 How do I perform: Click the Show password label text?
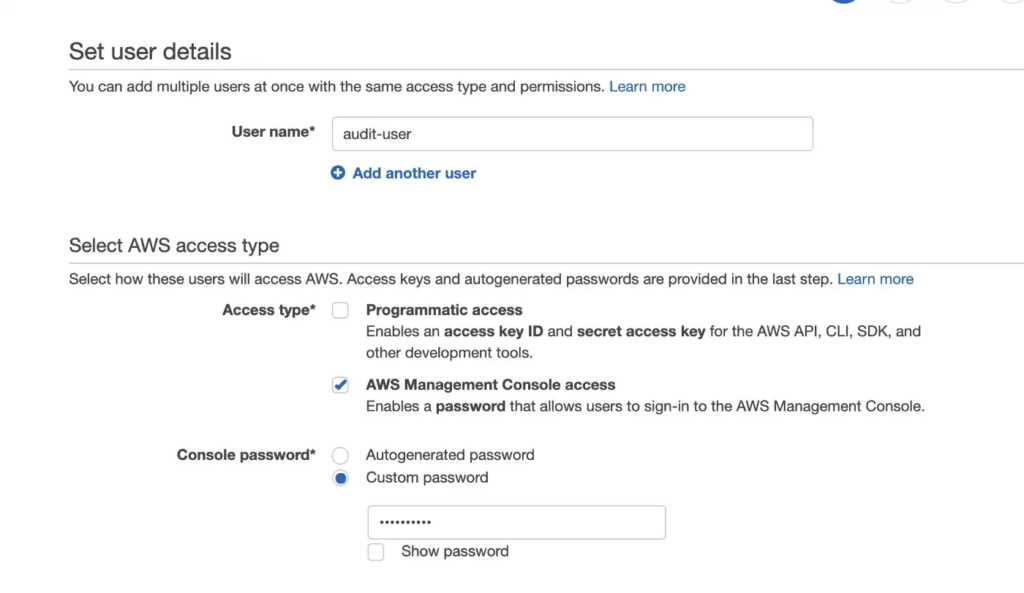click(x=455, y=551)
